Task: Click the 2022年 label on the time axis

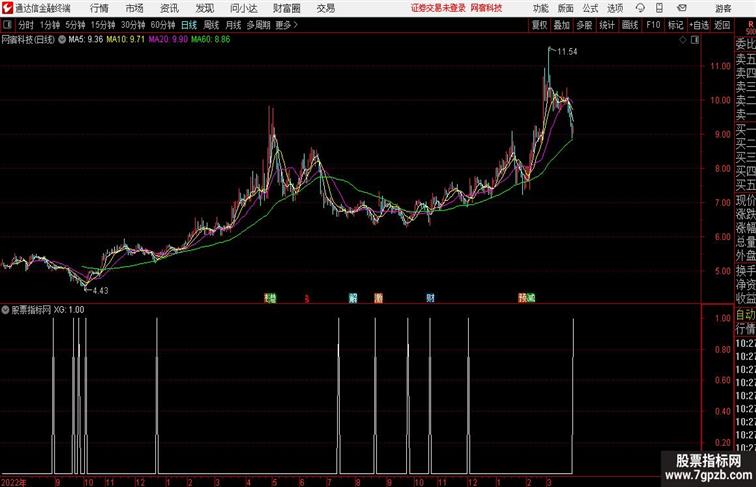Action: (x=14, y=482)
